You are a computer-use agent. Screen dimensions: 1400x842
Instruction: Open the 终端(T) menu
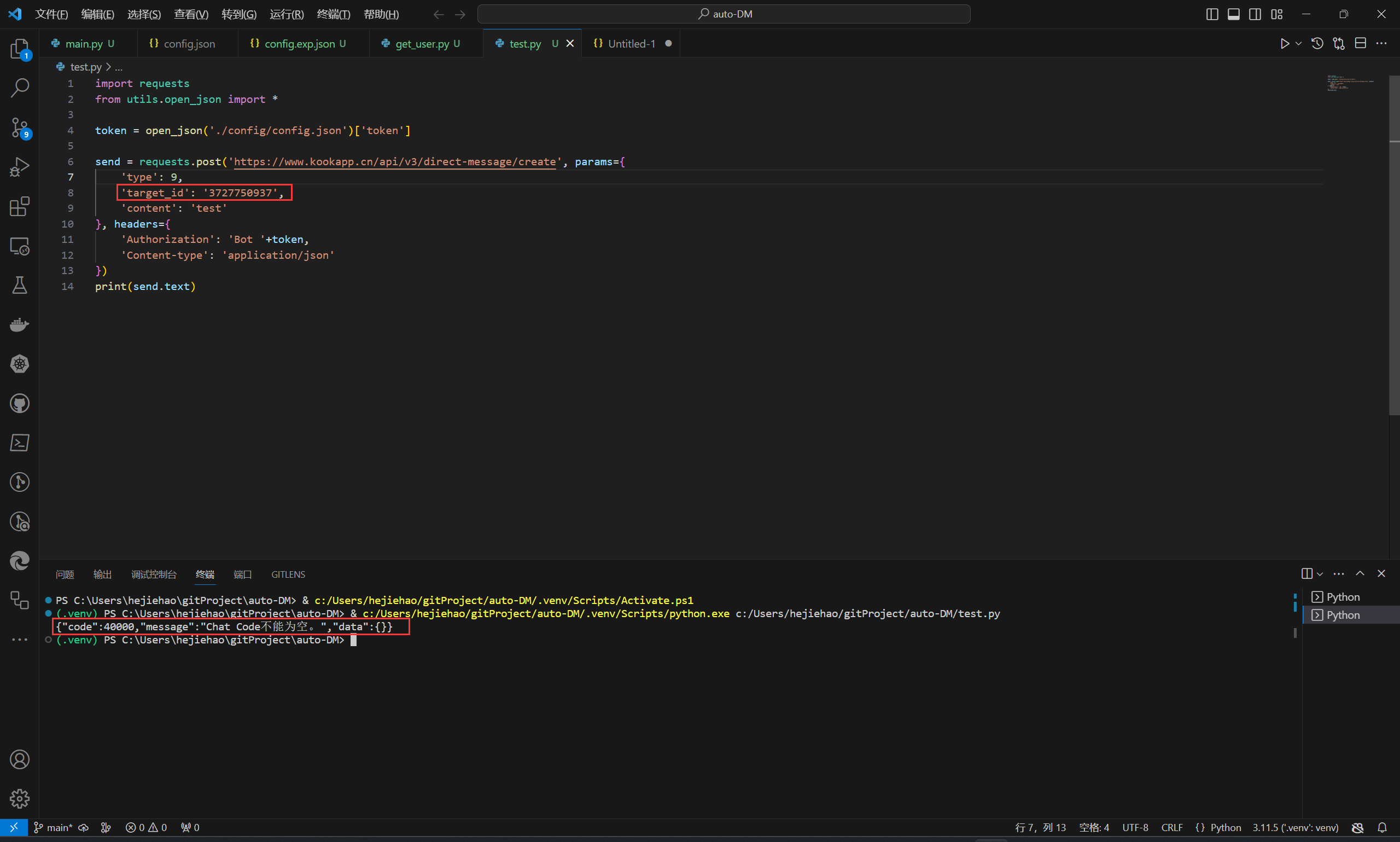click(x=334, y=14)
